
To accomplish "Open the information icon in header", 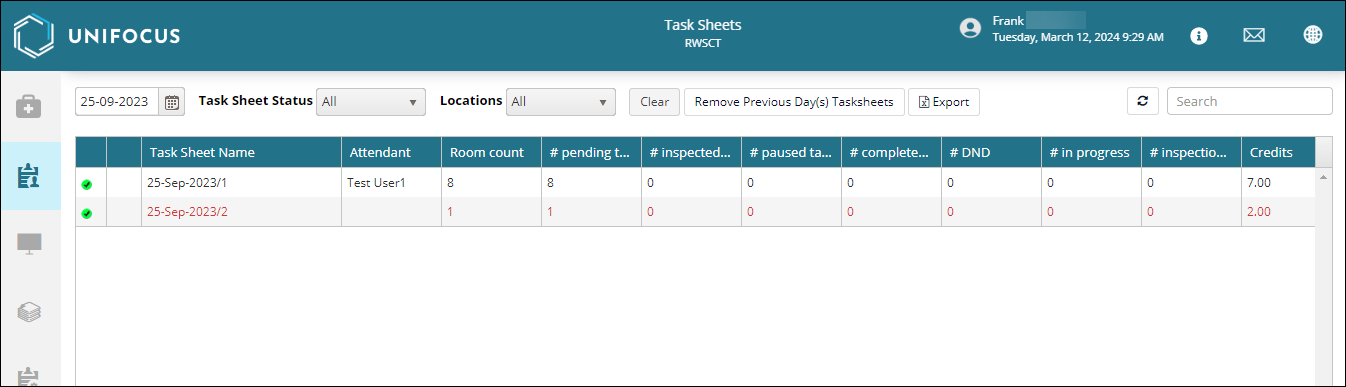I will coord(1199,36).
